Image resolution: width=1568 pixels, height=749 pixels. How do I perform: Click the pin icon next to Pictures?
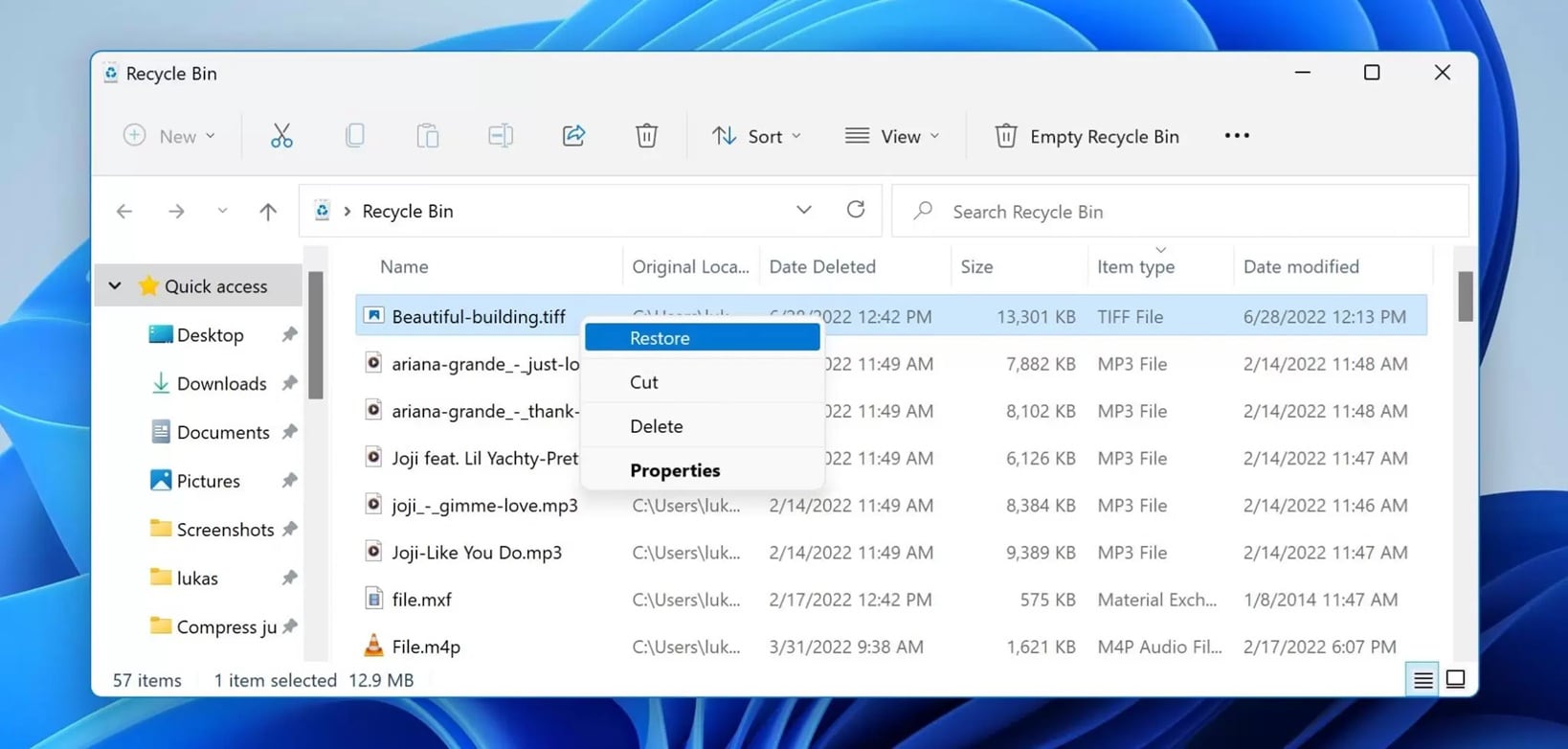point(289,481)
